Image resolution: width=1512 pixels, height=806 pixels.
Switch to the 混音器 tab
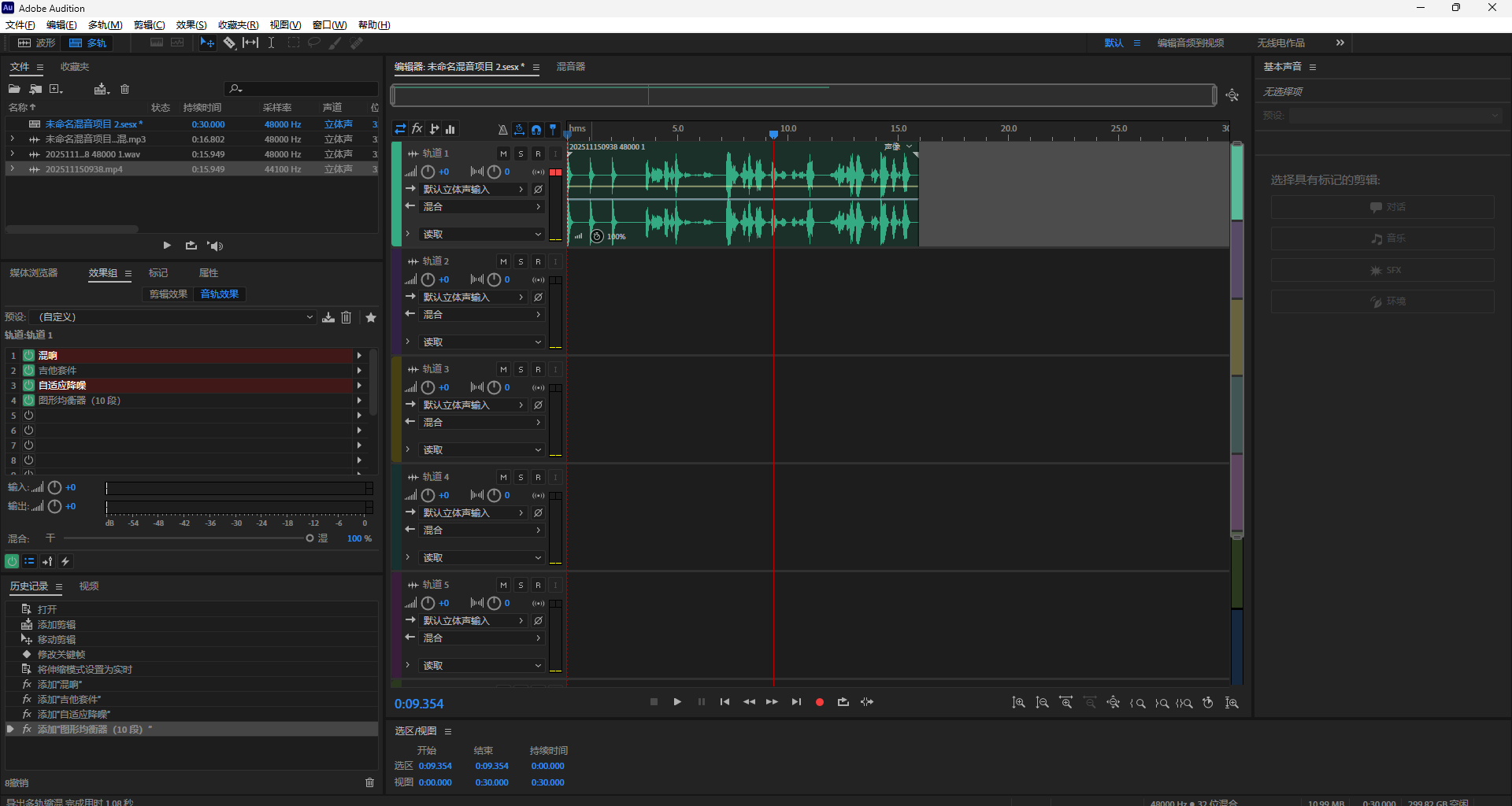point(570,67)
